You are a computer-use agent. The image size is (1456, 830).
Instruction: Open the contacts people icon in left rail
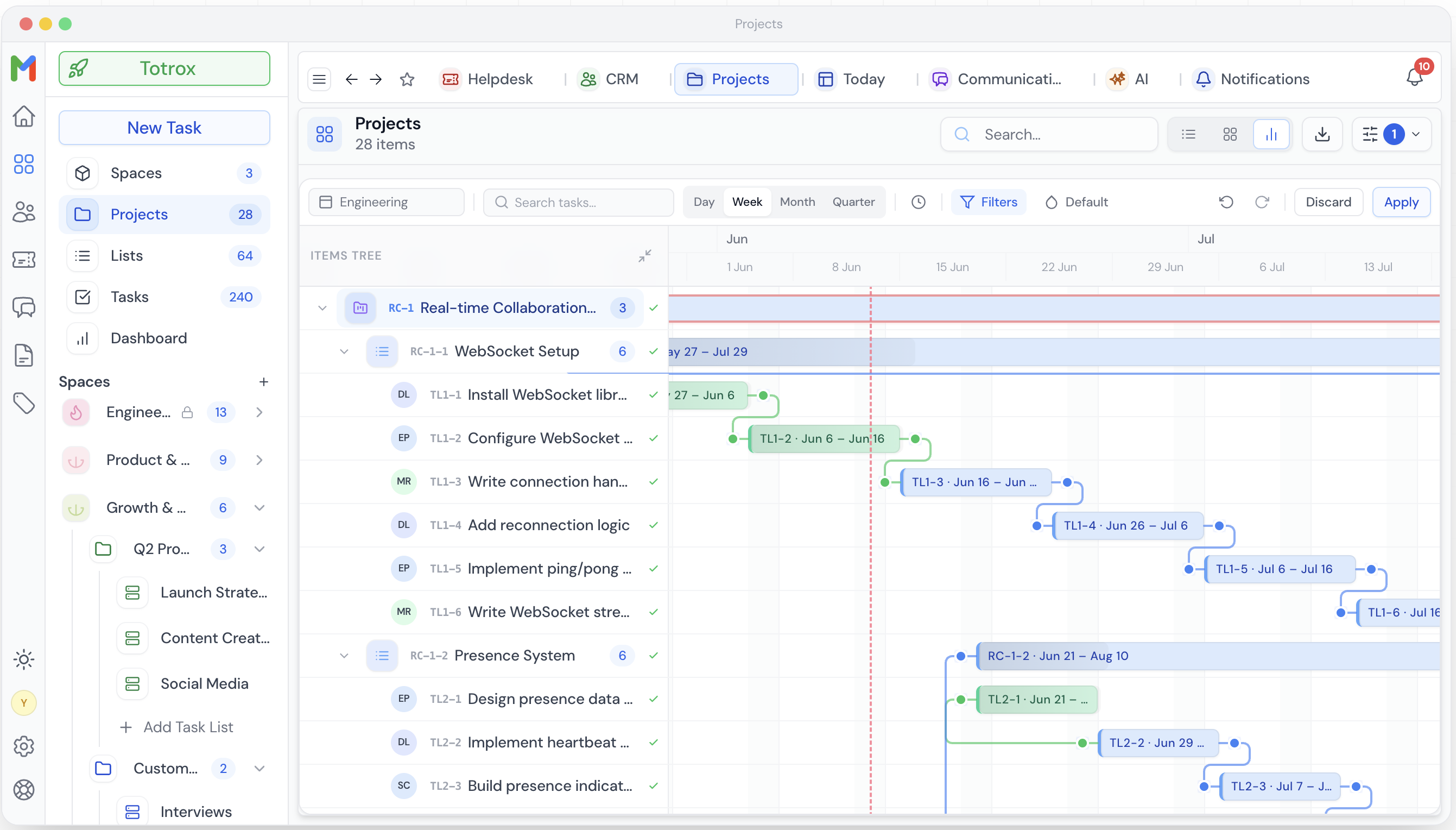pos(23,212)
